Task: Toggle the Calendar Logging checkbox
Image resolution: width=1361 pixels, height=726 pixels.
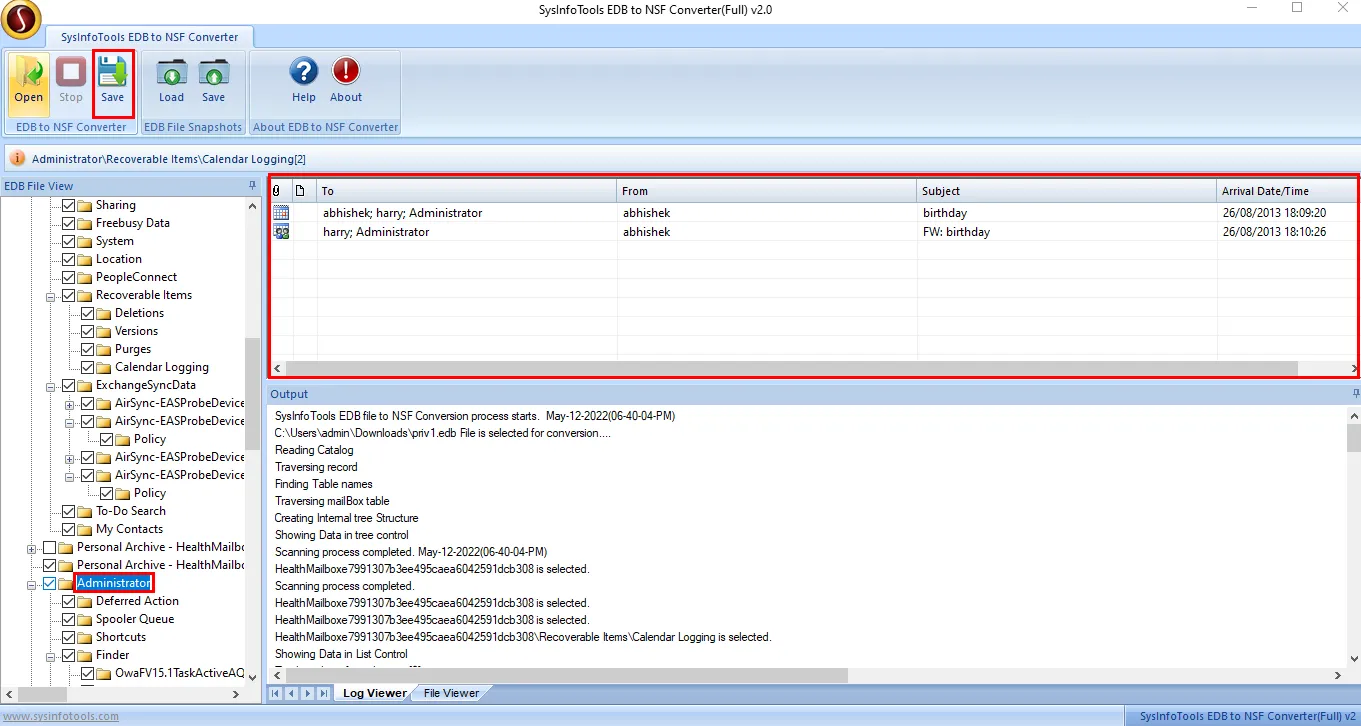Action: (x=88, y=367)
